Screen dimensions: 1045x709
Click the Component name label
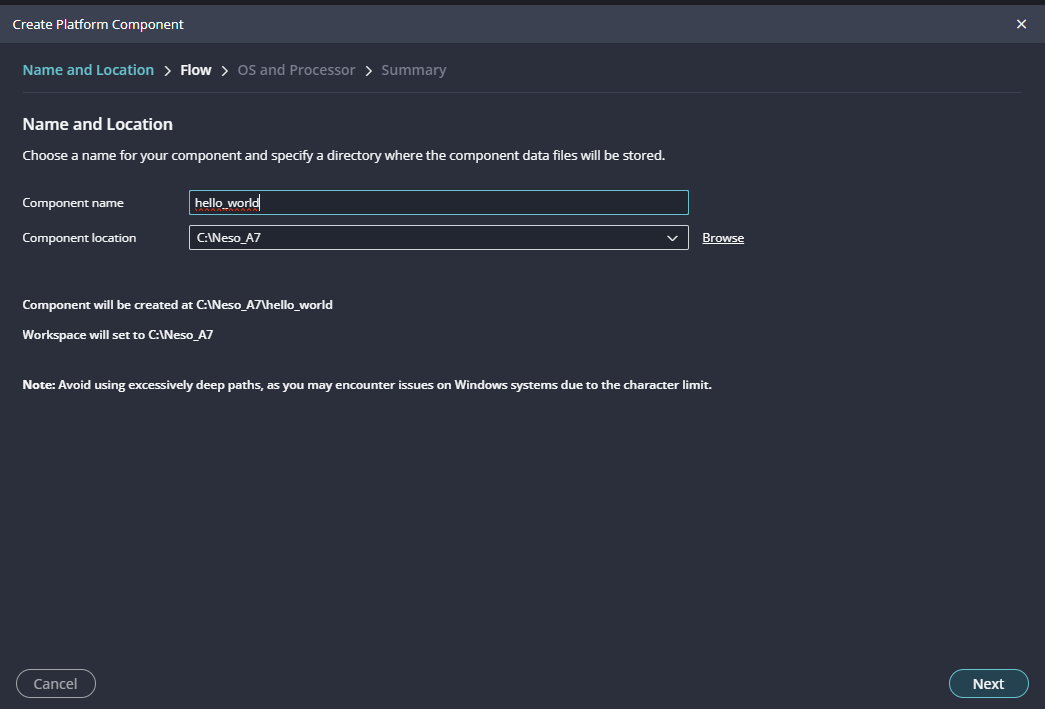(73, 203)
